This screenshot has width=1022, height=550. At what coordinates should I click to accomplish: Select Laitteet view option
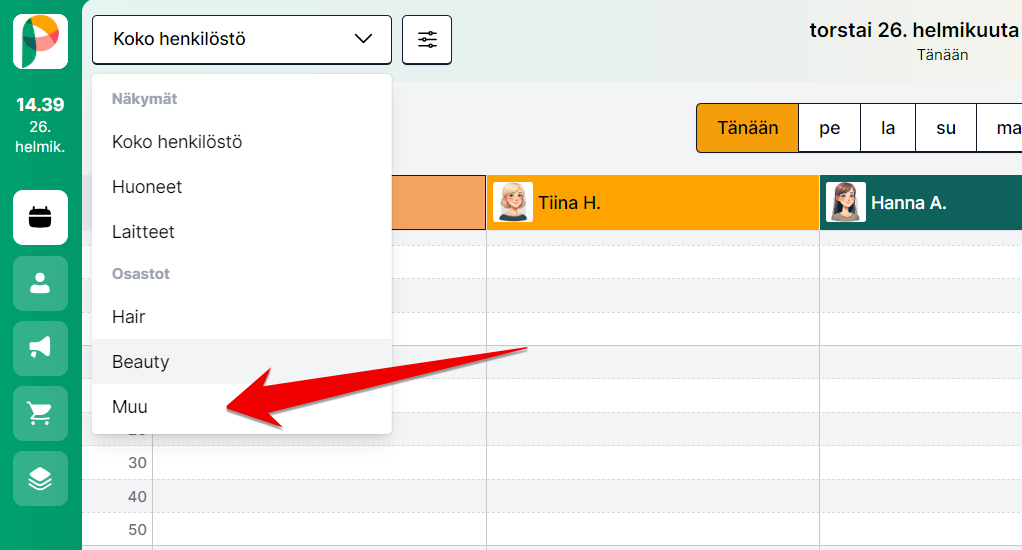click(x=143, y=232)
